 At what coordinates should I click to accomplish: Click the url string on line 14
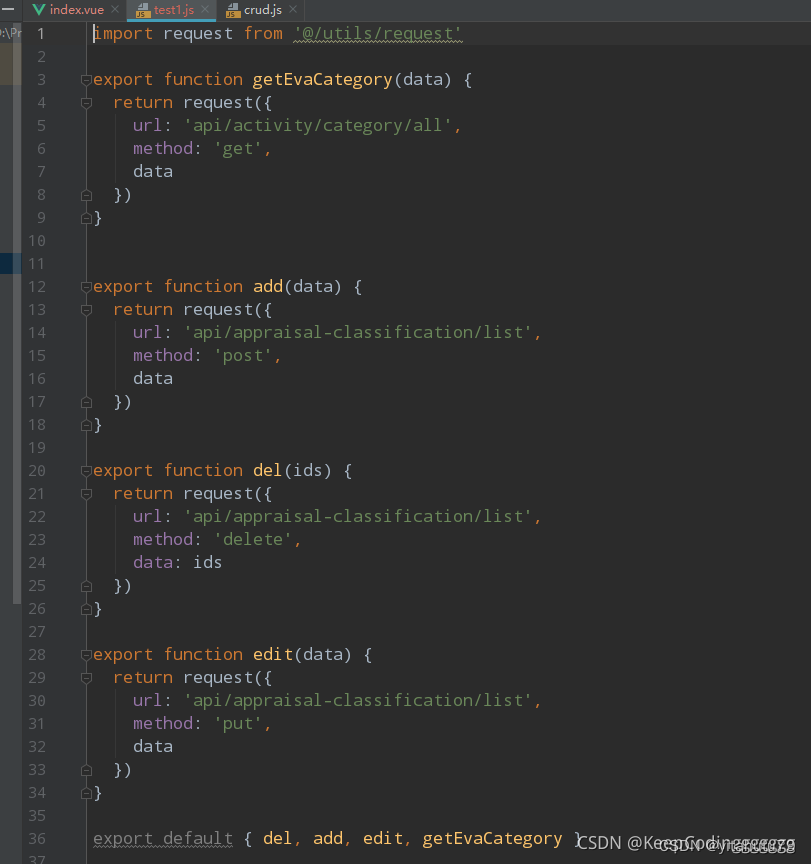coord(358,333)
